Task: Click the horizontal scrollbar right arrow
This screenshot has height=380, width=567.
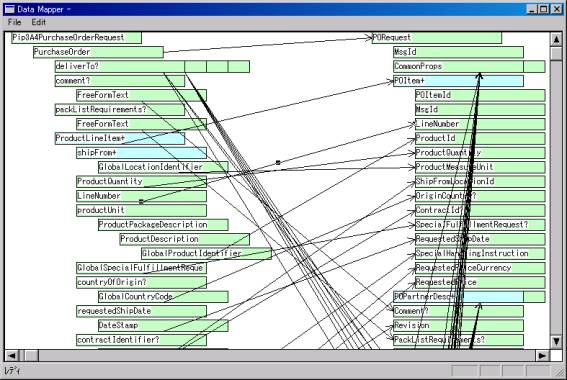Action: click(542, 356)
